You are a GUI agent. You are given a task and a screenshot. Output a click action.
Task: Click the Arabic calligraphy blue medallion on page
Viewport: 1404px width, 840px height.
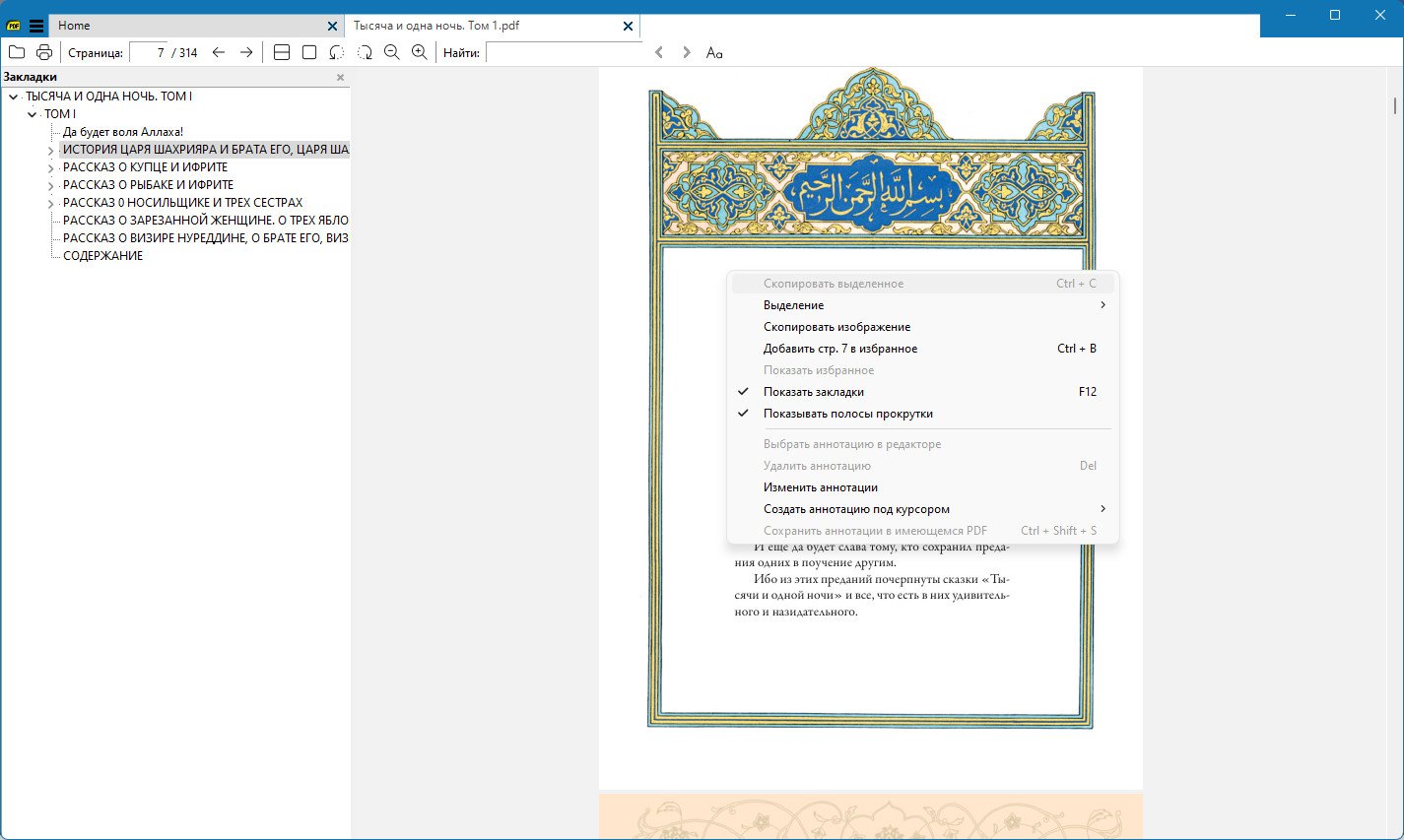tap(873, 194)
